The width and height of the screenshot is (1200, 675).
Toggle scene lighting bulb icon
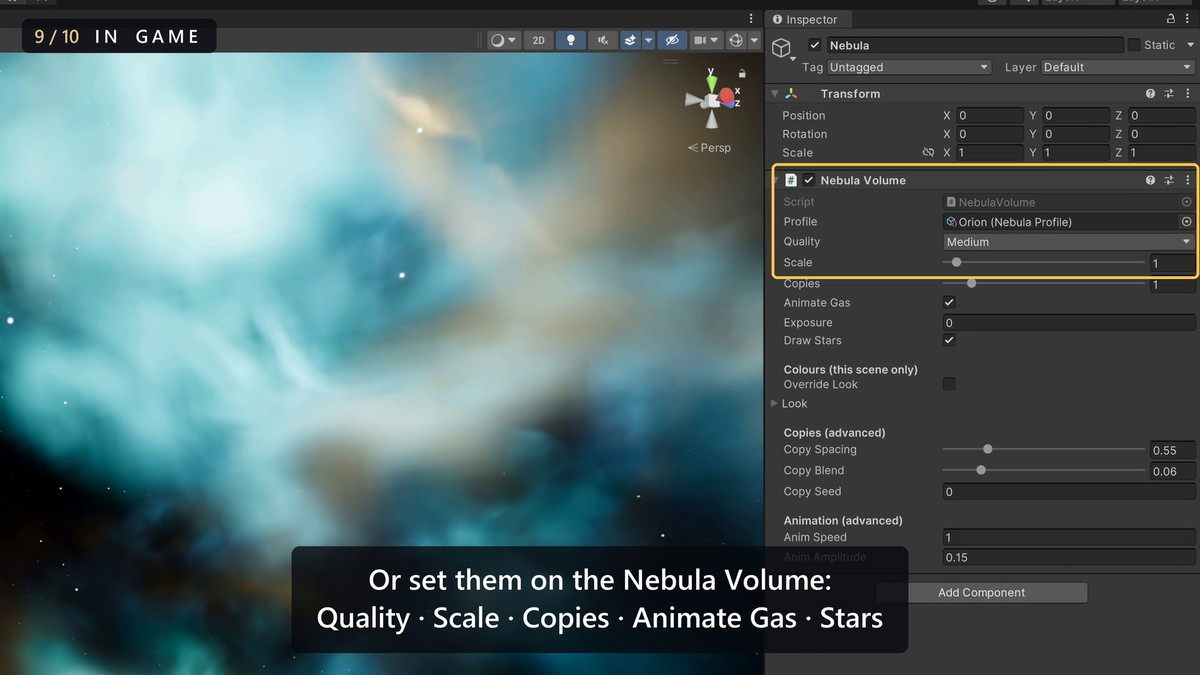(571, 40)
